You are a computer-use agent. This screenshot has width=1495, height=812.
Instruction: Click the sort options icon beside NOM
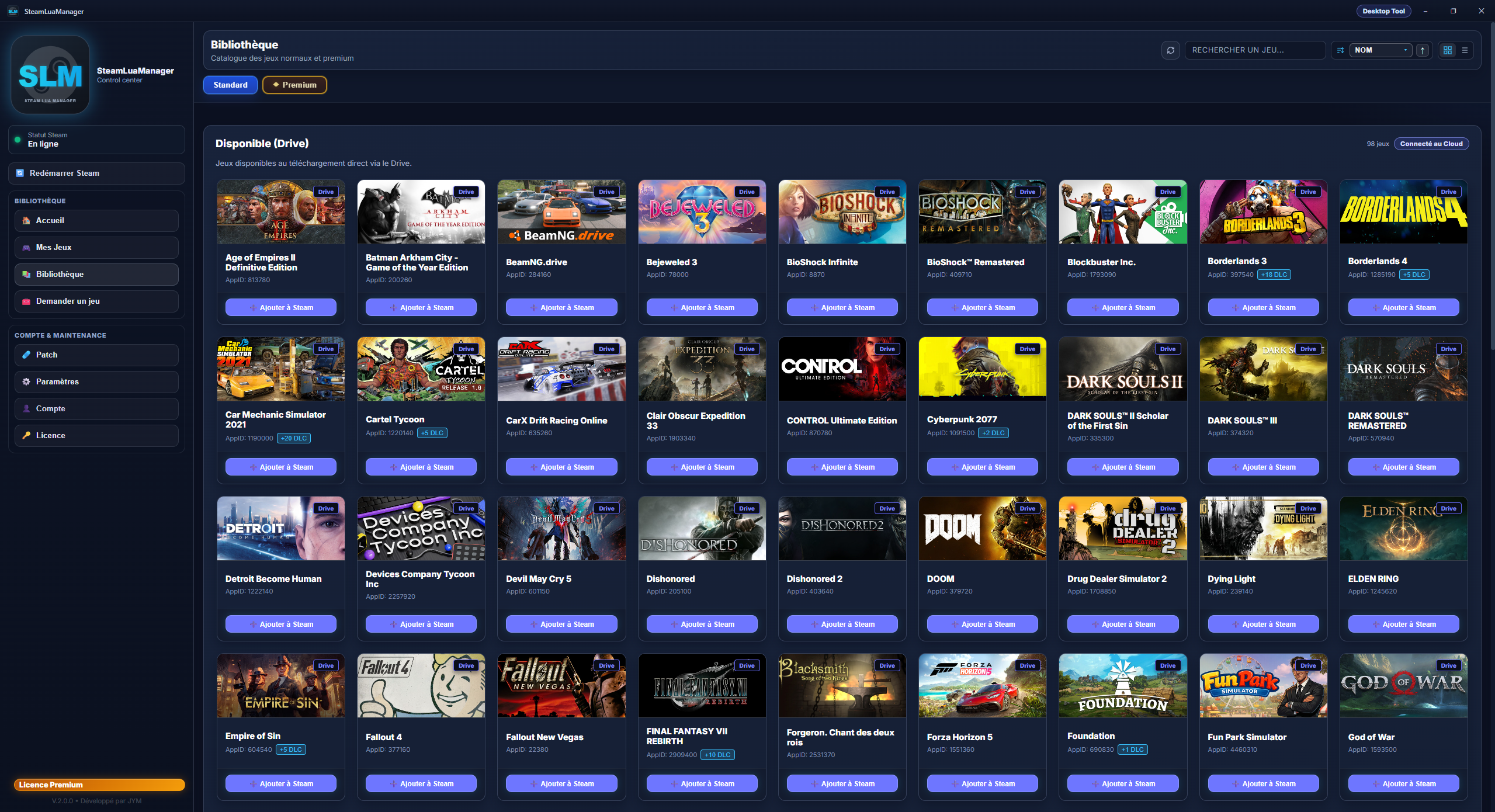1341,50
